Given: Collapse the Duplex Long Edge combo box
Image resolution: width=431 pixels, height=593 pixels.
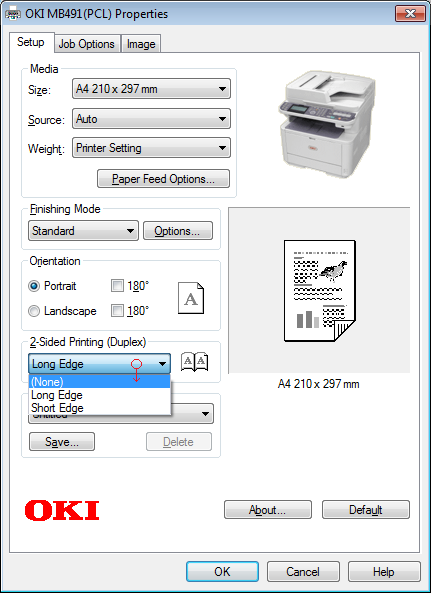Looking at the screenshot, I should point(99,364).
